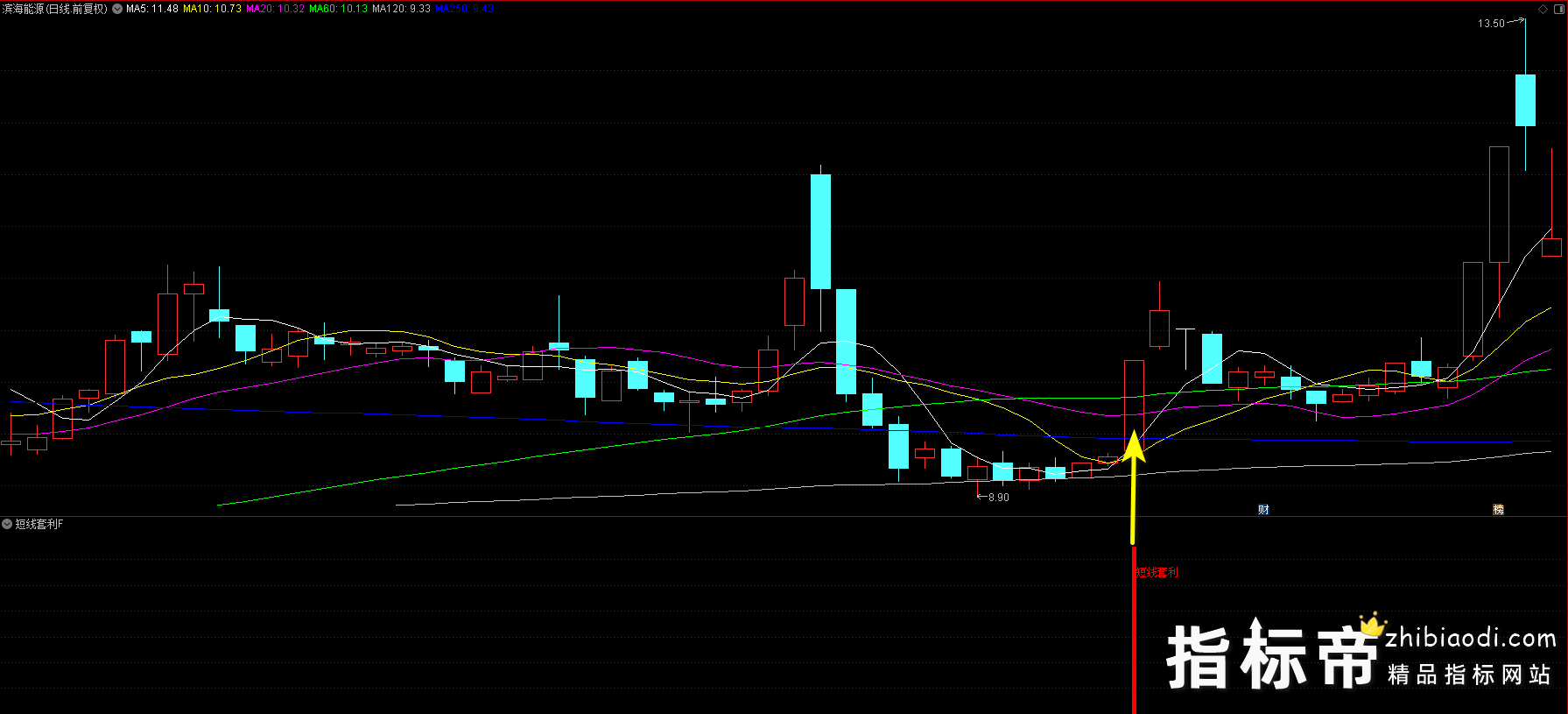The image size is (1568, 714).
Task: Open the dropdown beside 滨海能源 title
Action: (117, 9)
